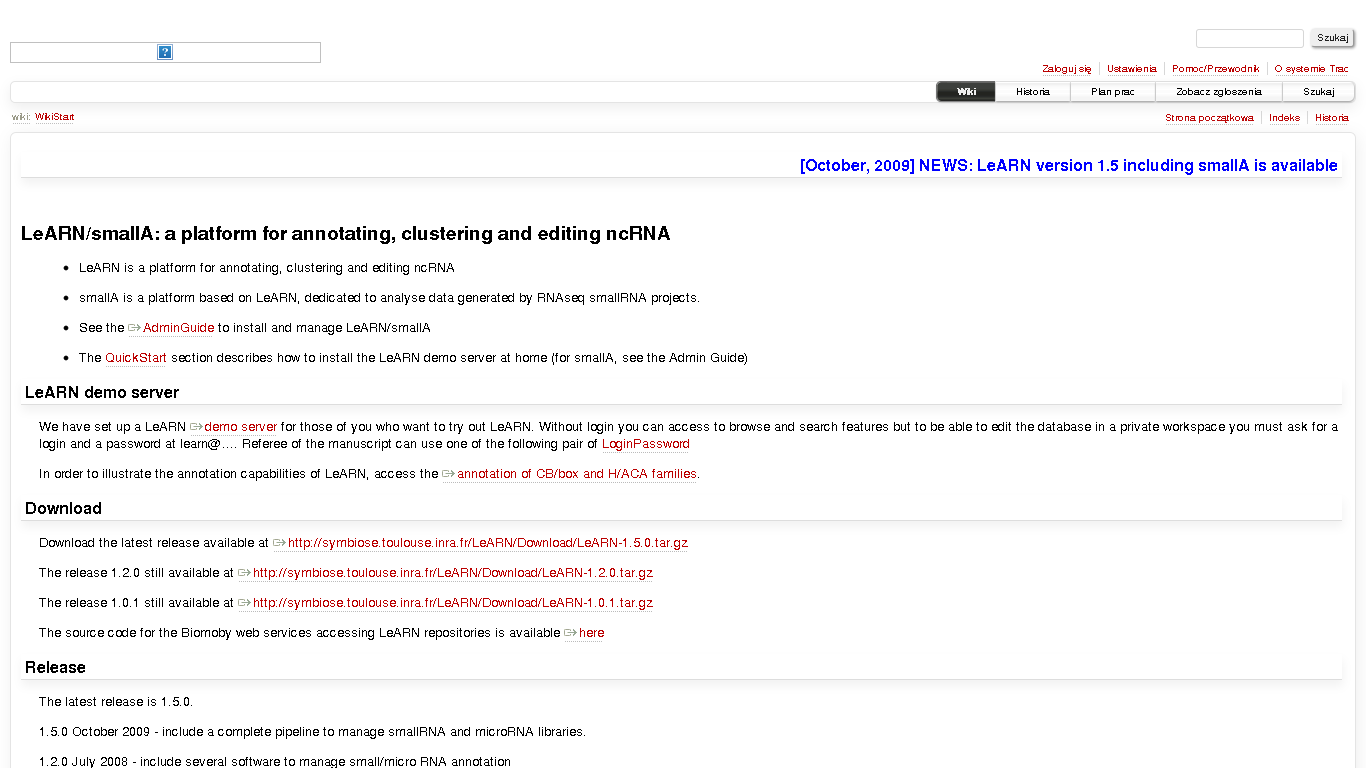Click the WikiStart breadcrumb link
This screenshot has height=768, width=1366.
(54, 117)
